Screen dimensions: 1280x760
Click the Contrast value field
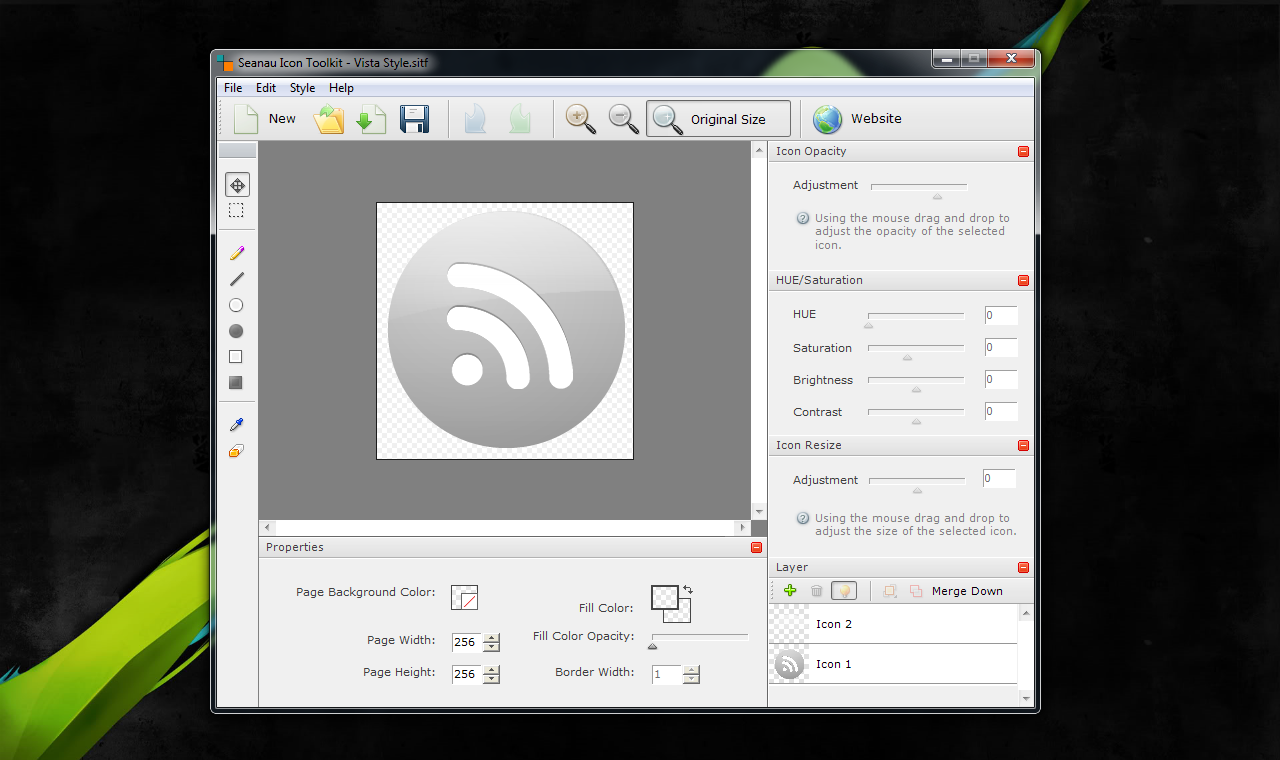tap(1001, 412)
